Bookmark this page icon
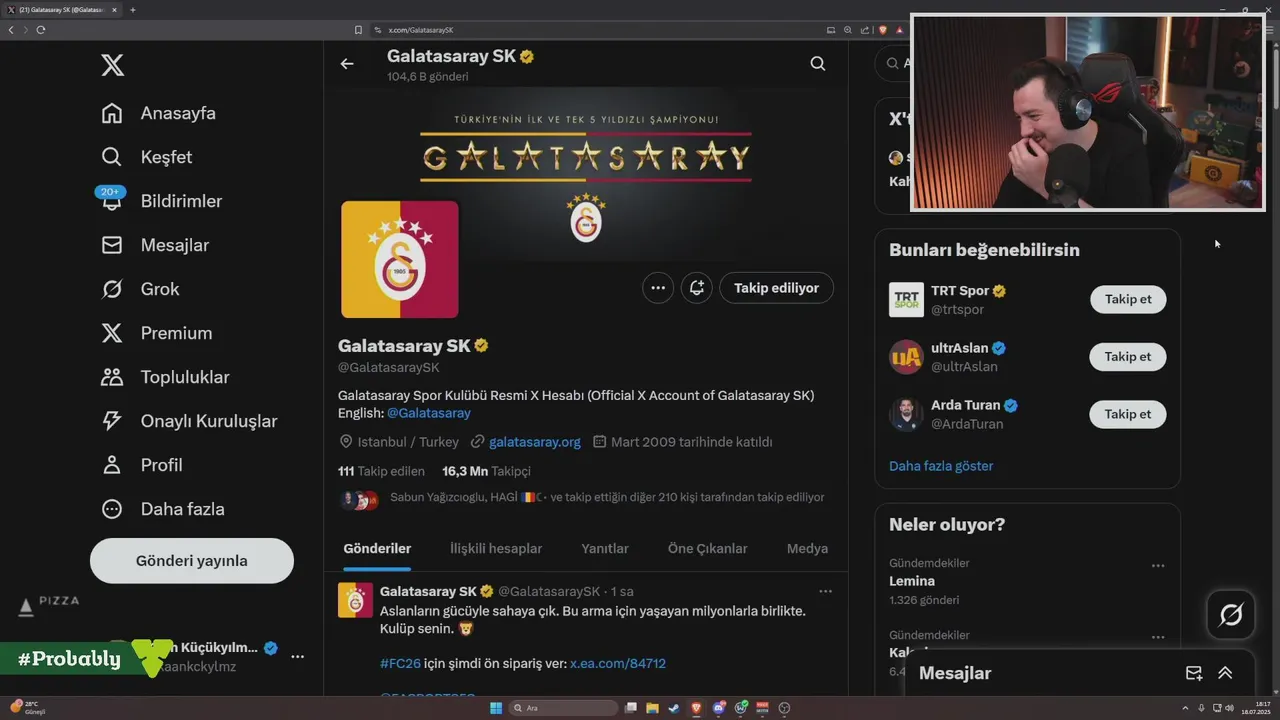The width and height of the screenshot is (1280, 720). (x=358, y=30)
